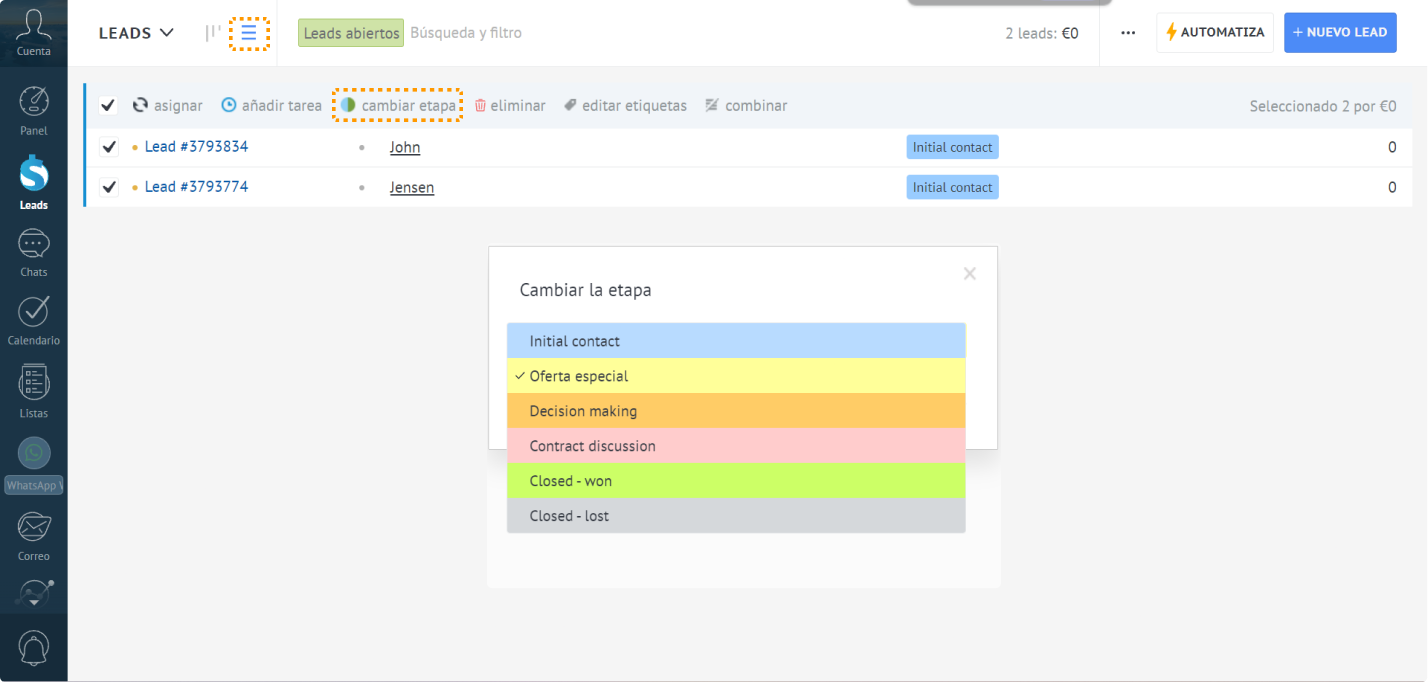1428x682 pixels.
Task: Open the Correo mail icon
Action: [x=34, y=527]
